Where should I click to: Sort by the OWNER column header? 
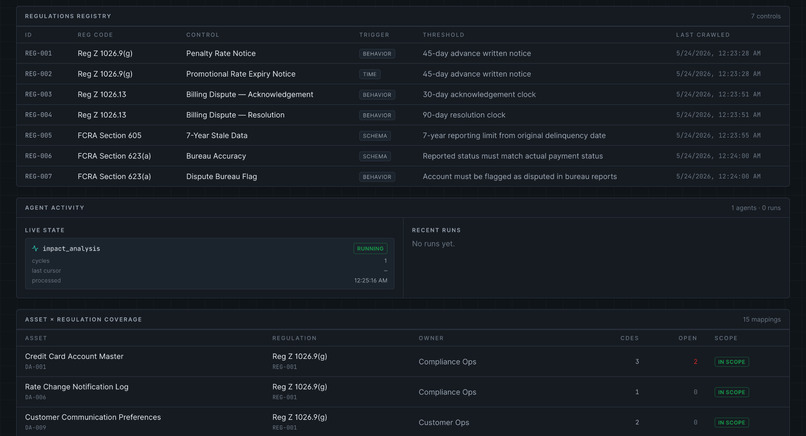[431, 338]
